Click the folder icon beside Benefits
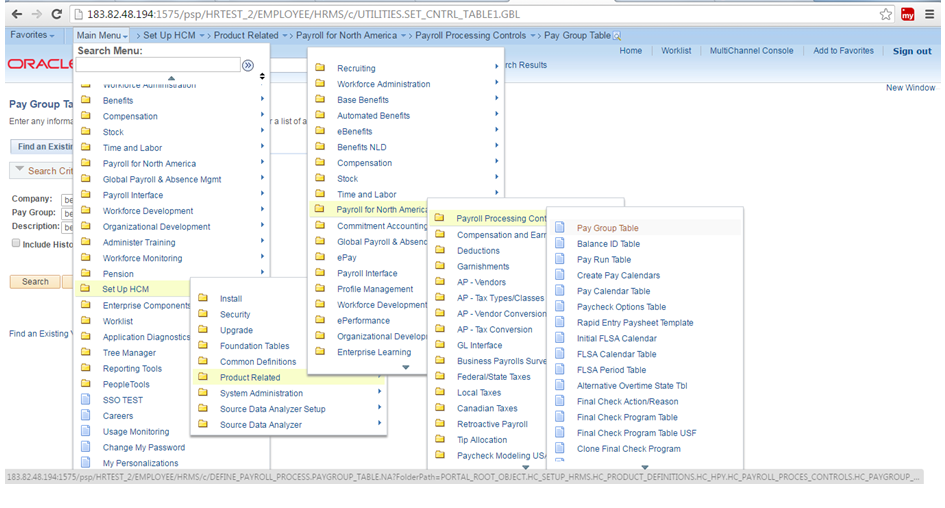Viewport: 945px width, 508px height. coord(86,99)
